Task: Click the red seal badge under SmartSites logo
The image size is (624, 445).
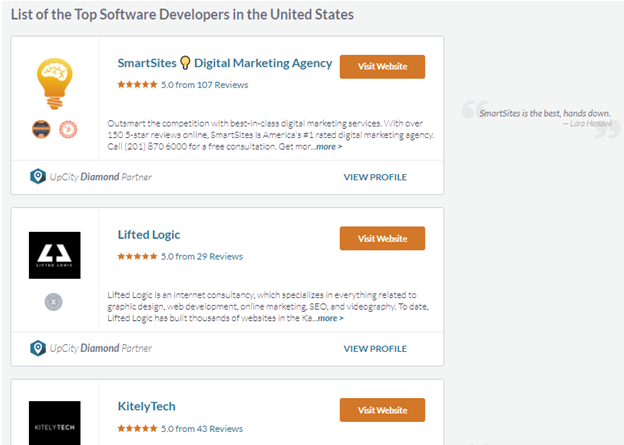Action: 68,129
